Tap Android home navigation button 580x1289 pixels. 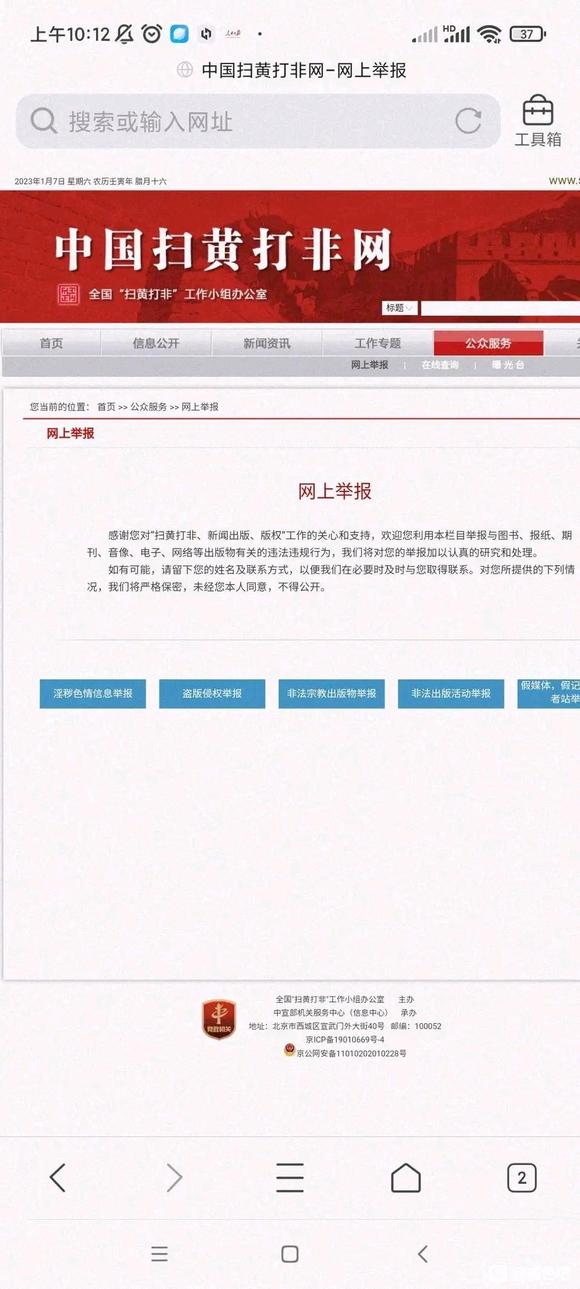pos(290,1253)
